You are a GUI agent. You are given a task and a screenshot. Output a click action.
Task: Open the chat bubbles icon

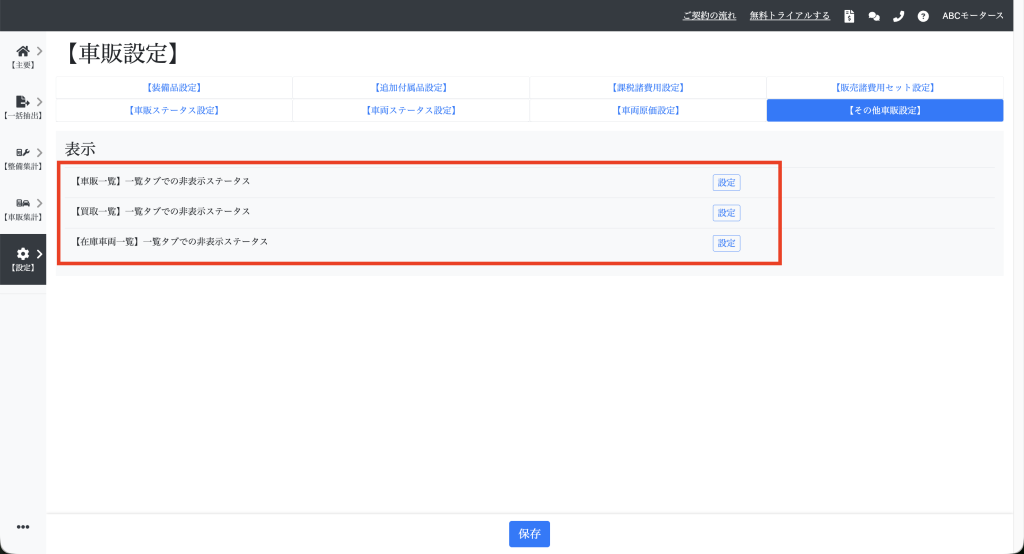coord(874,16)
